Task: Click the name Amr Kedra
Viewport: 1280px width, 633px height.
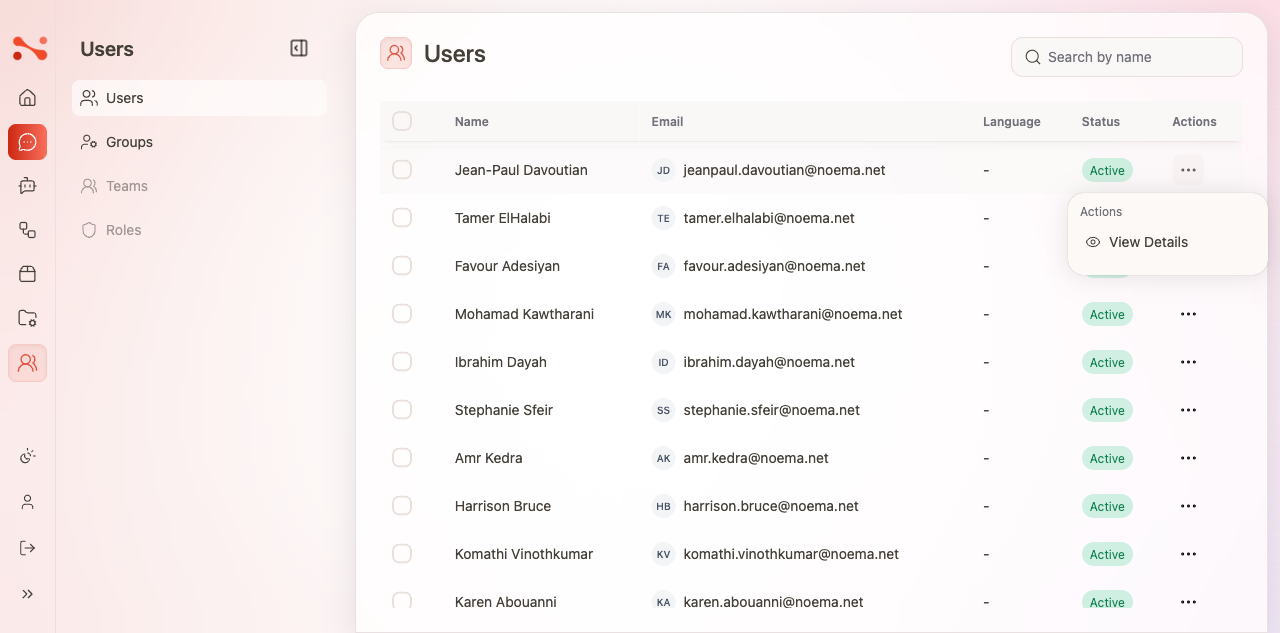Action: 489,458
